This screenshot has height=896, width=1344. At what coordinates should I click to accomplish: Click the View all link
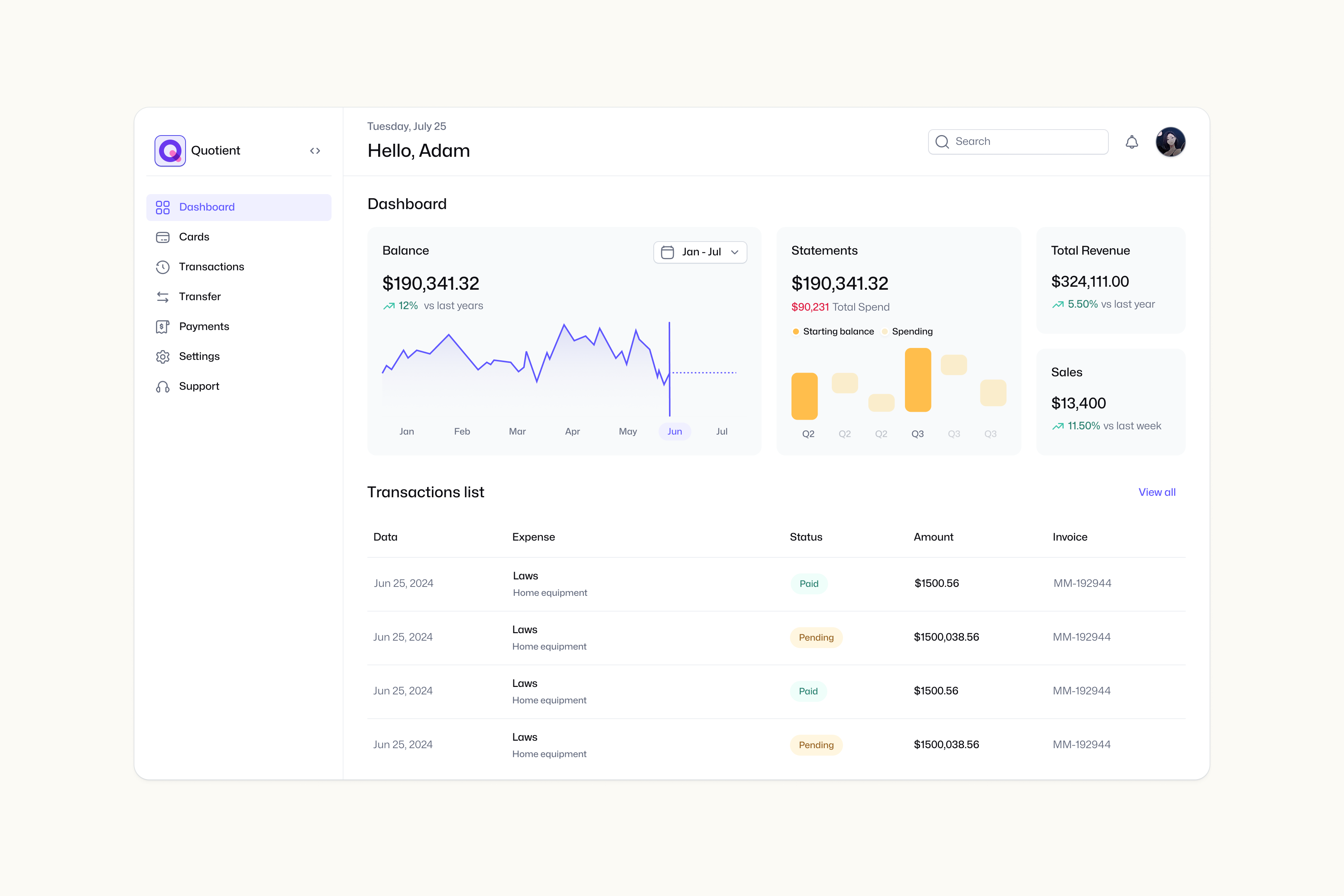(1157, 492)
